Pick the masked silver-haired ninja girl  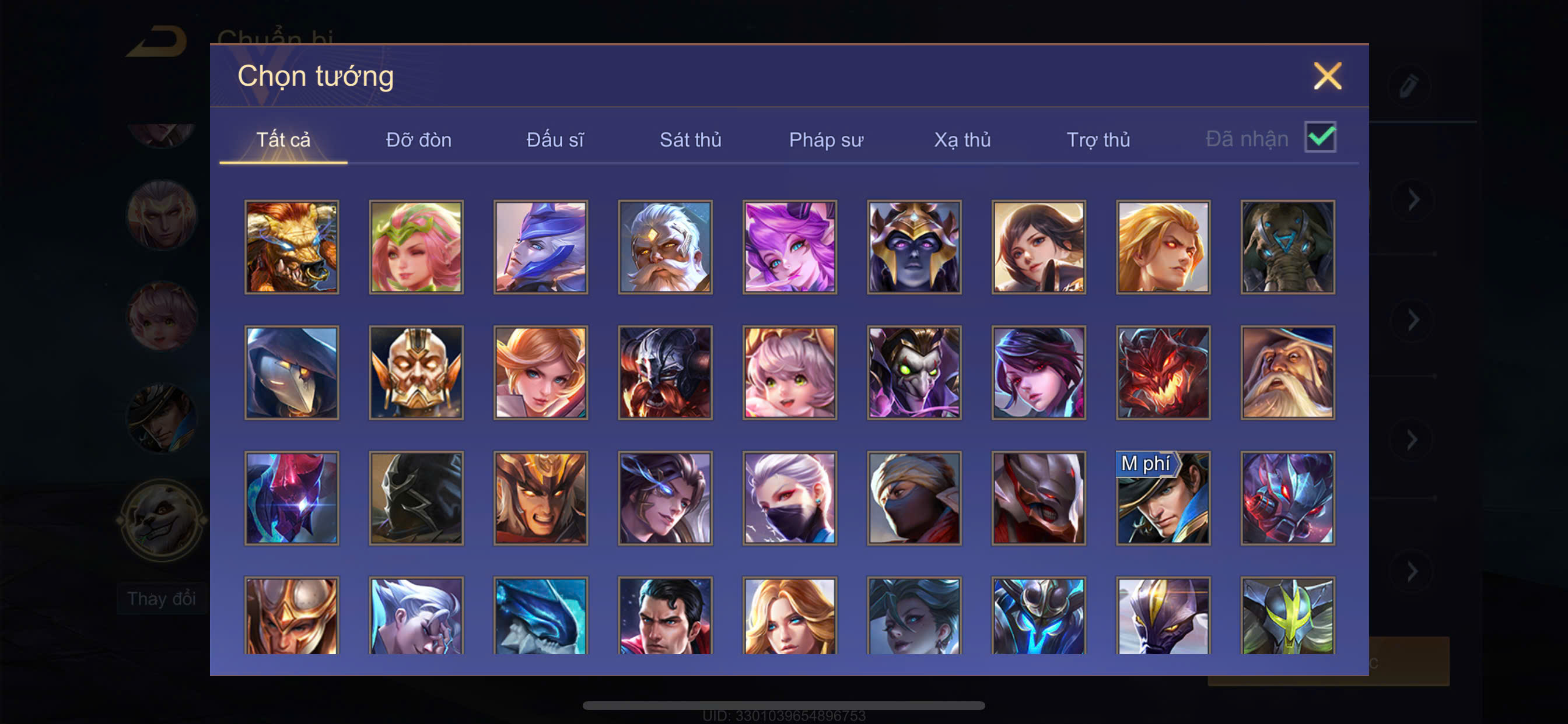(x=789, y=498)
